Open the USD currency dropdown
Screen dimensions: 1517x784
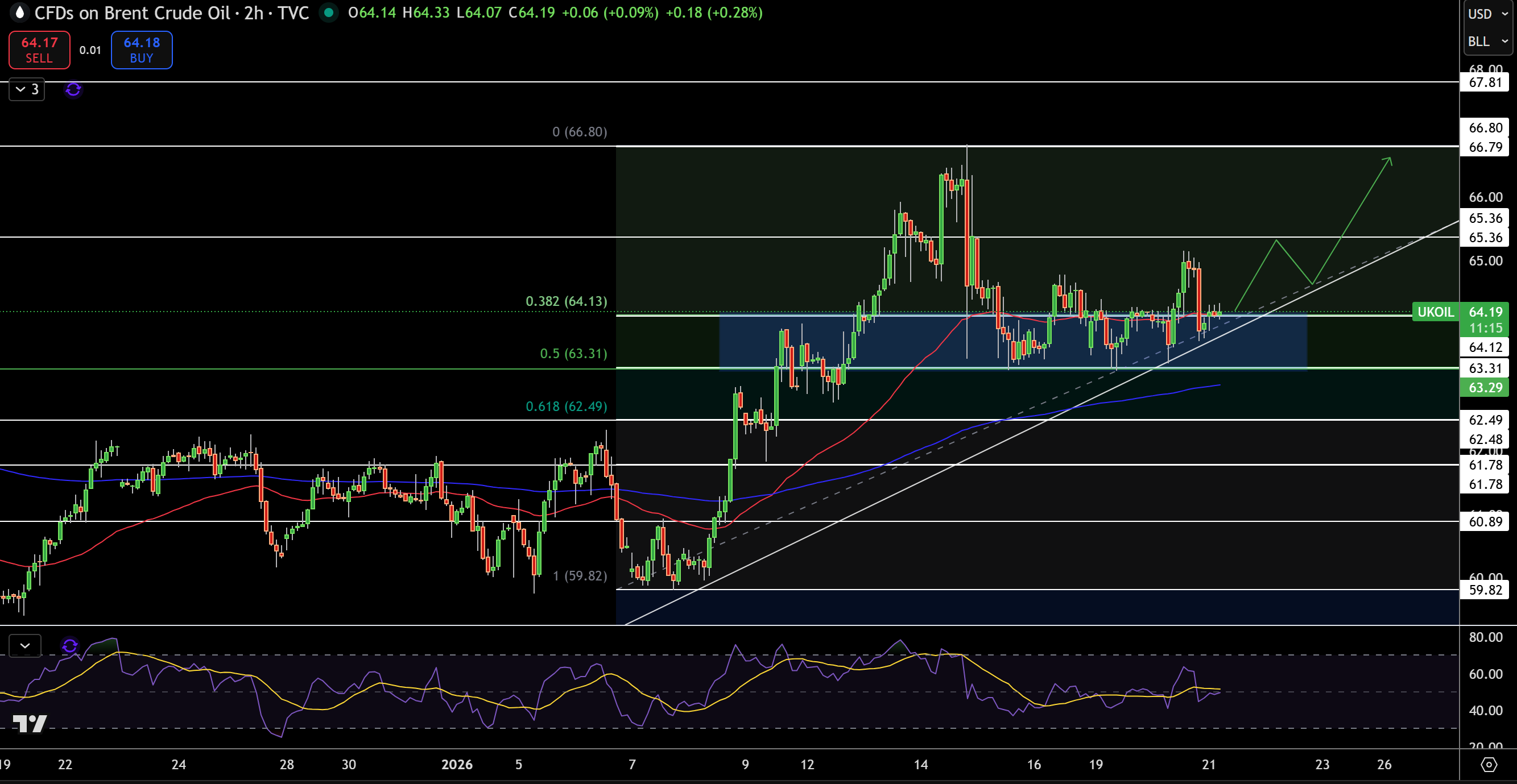pyautogui.click(x=1487, y=14)
